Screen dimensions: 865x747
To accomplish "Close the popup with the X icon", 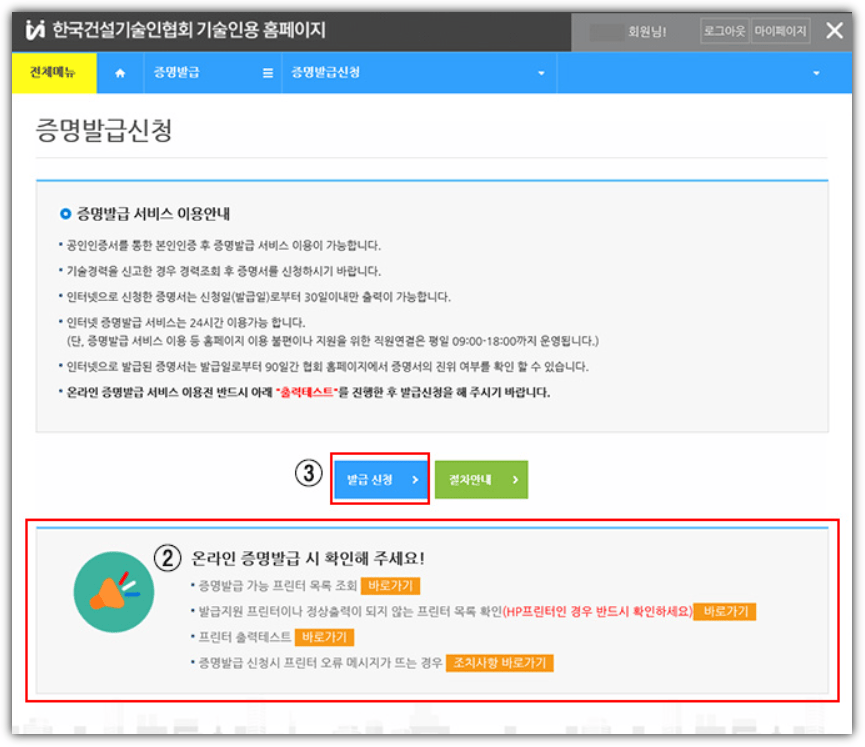I will [x=834, y=30].
